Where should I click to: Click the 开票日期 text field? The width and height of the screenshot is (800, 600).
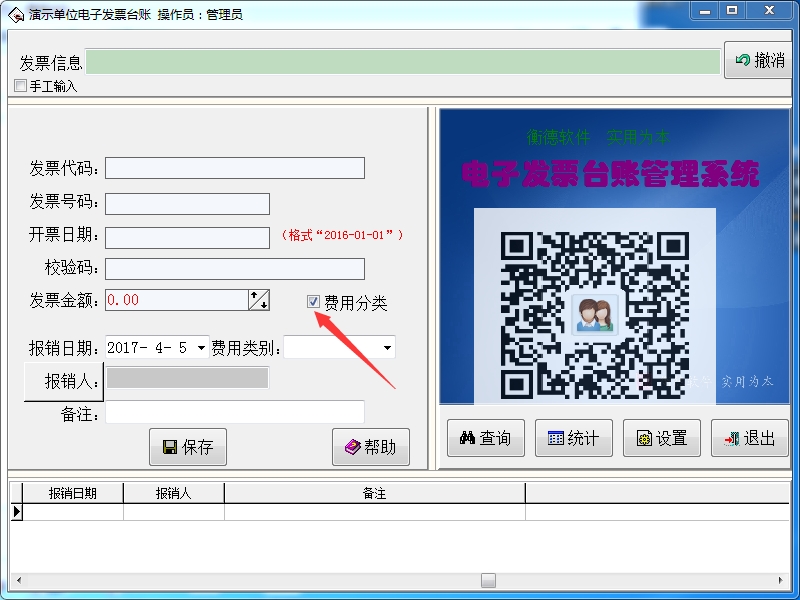[x=187, y=238]
